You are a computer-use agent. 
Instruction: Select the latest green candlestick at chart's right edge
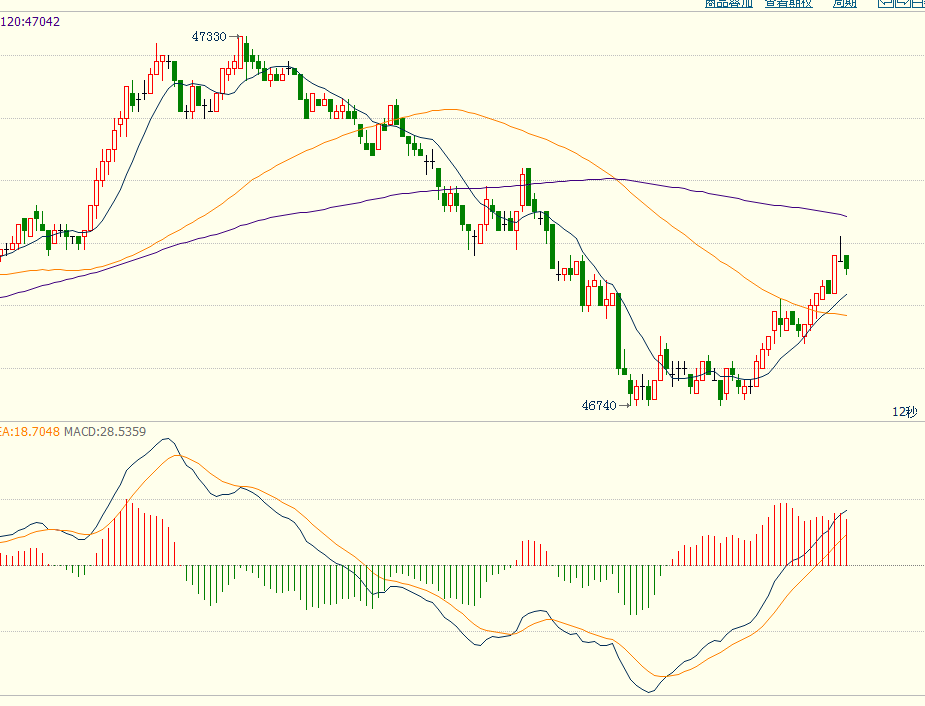(x=847, y=263)
